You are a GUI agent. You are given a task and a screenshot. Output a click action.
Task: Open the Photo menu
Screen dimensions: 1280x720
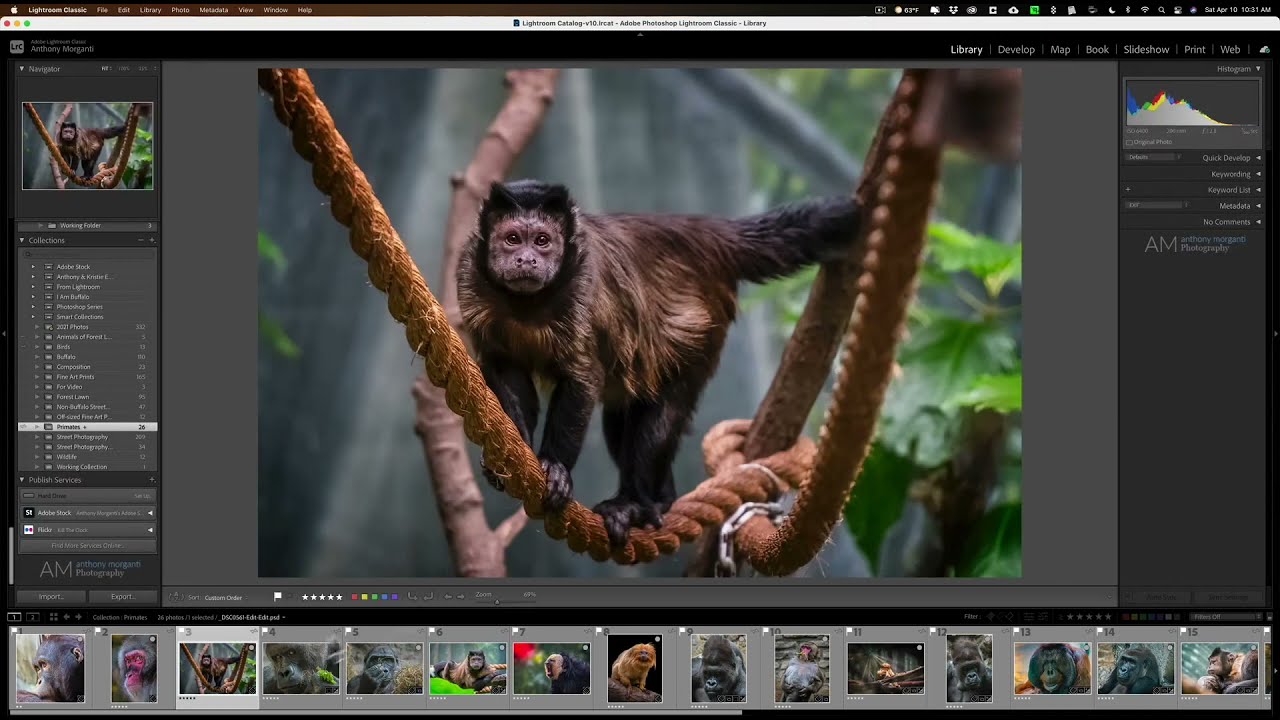[x=180, y=10]
